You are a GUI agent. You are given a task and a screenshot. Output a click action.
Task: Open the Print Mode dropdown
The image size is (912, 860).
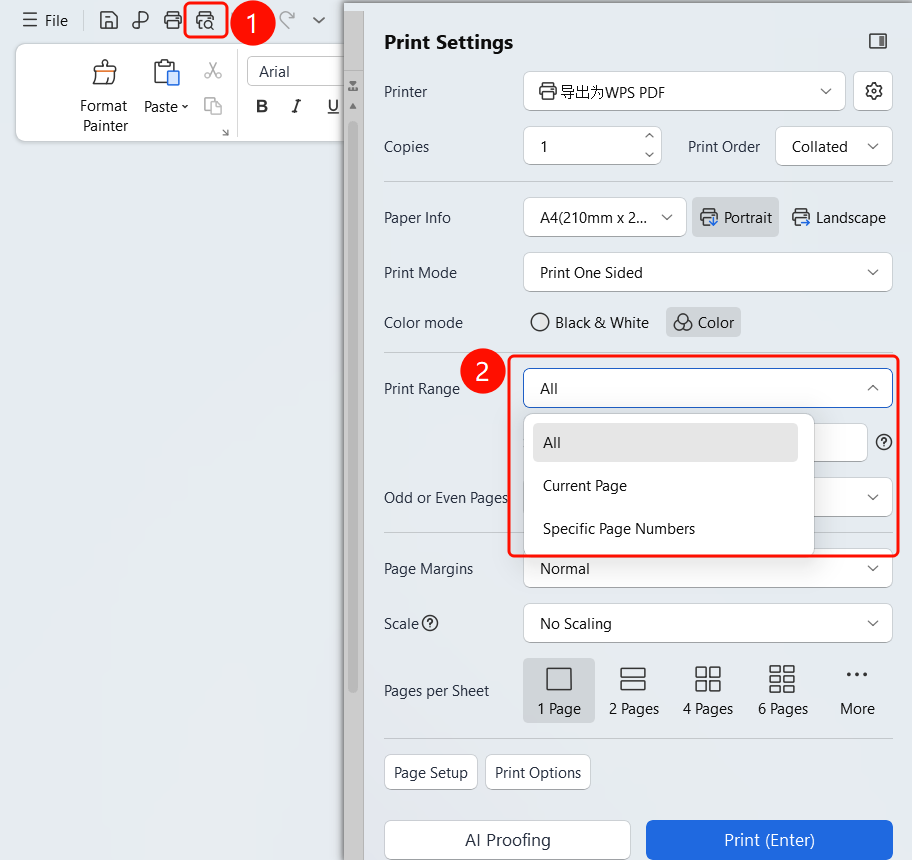tap(708, 272)
